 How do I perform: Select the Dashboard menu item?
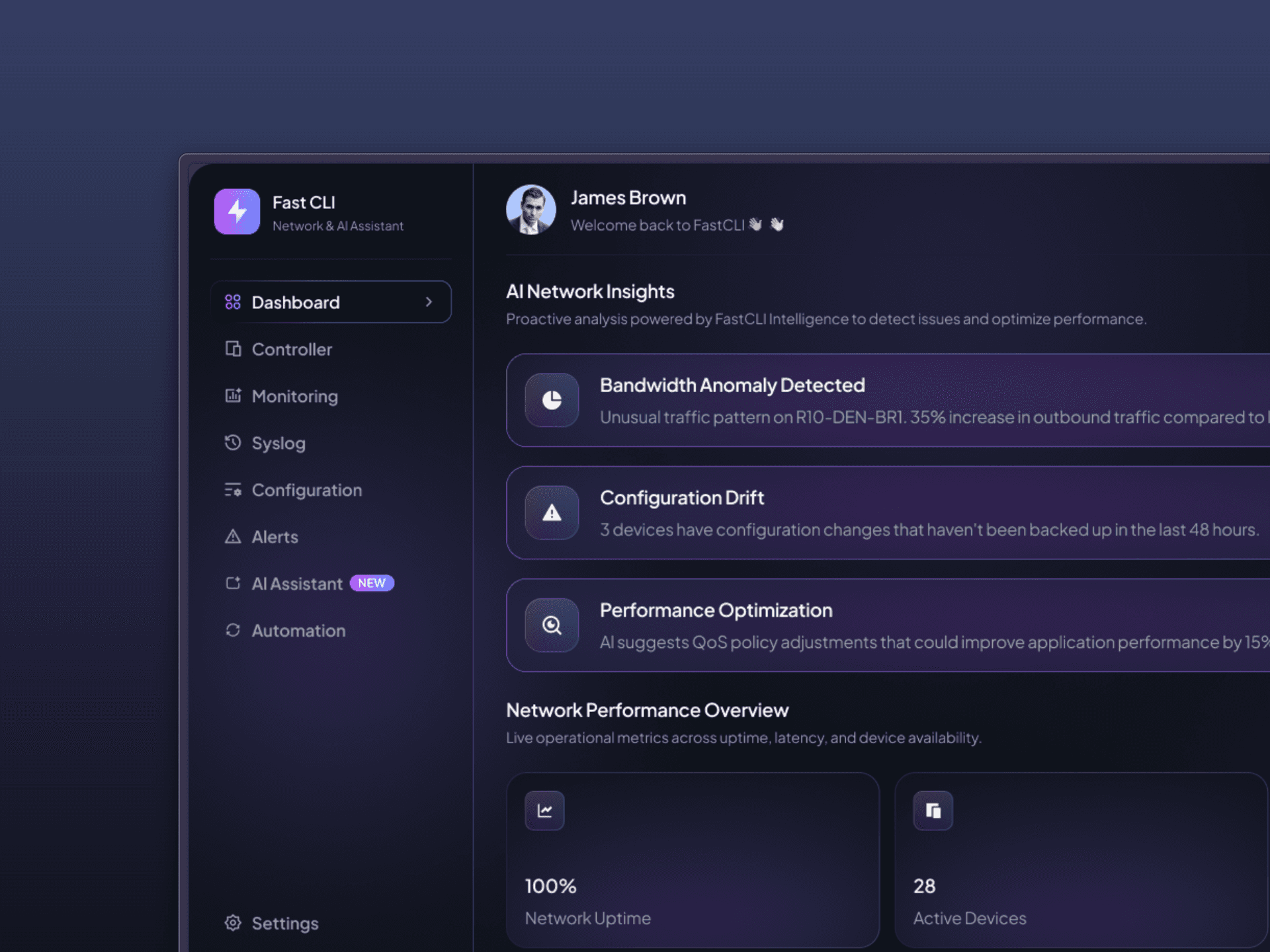point(296,303)
